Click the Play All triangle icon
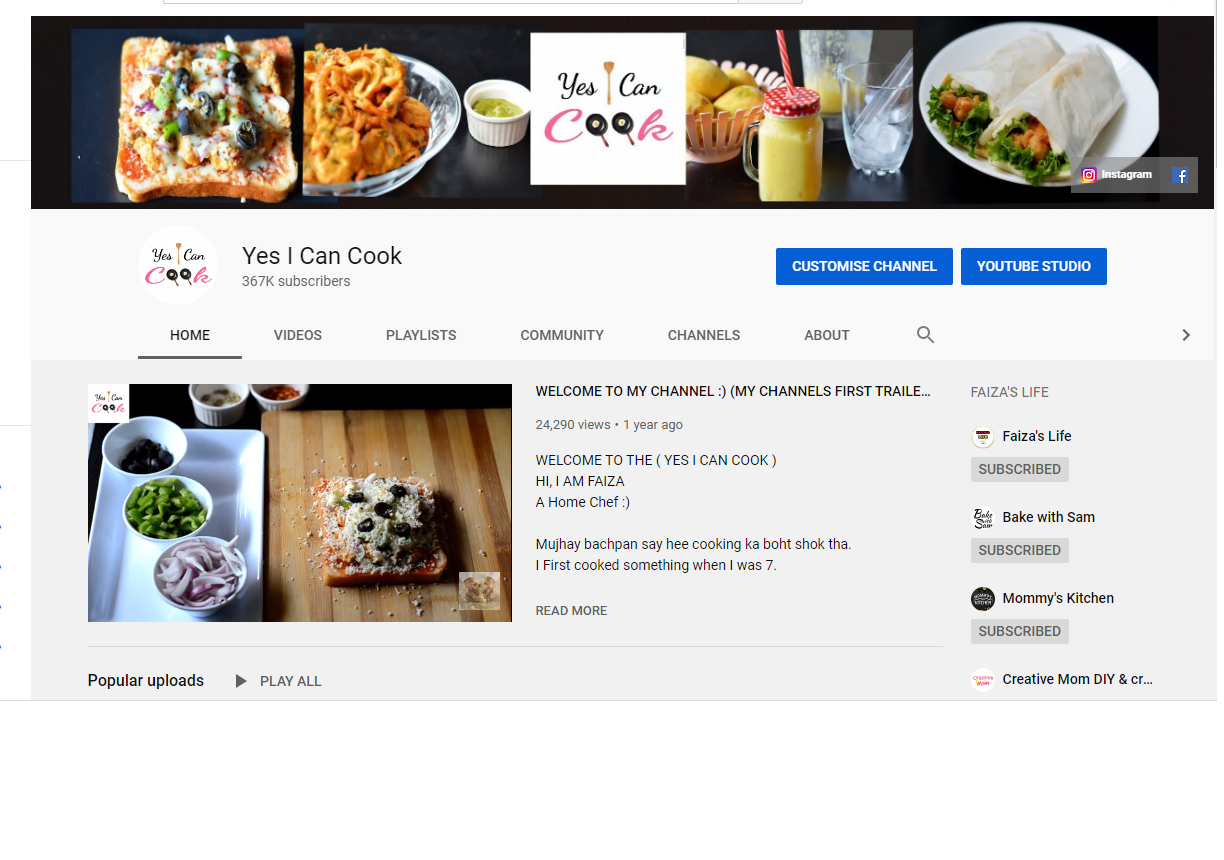 pos(241,681)
